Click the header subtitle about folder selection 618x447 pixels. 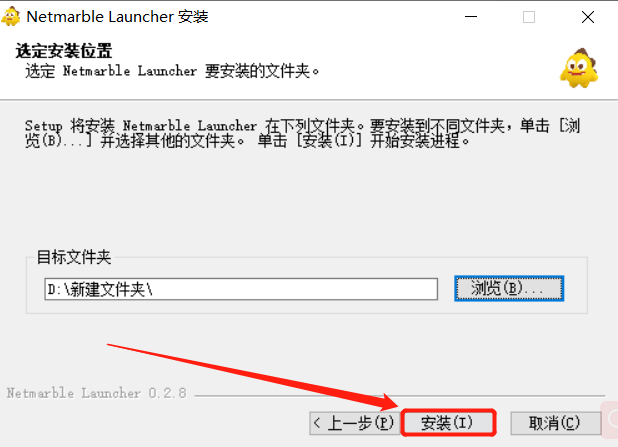pyautogui.click(x=172, y=71)
